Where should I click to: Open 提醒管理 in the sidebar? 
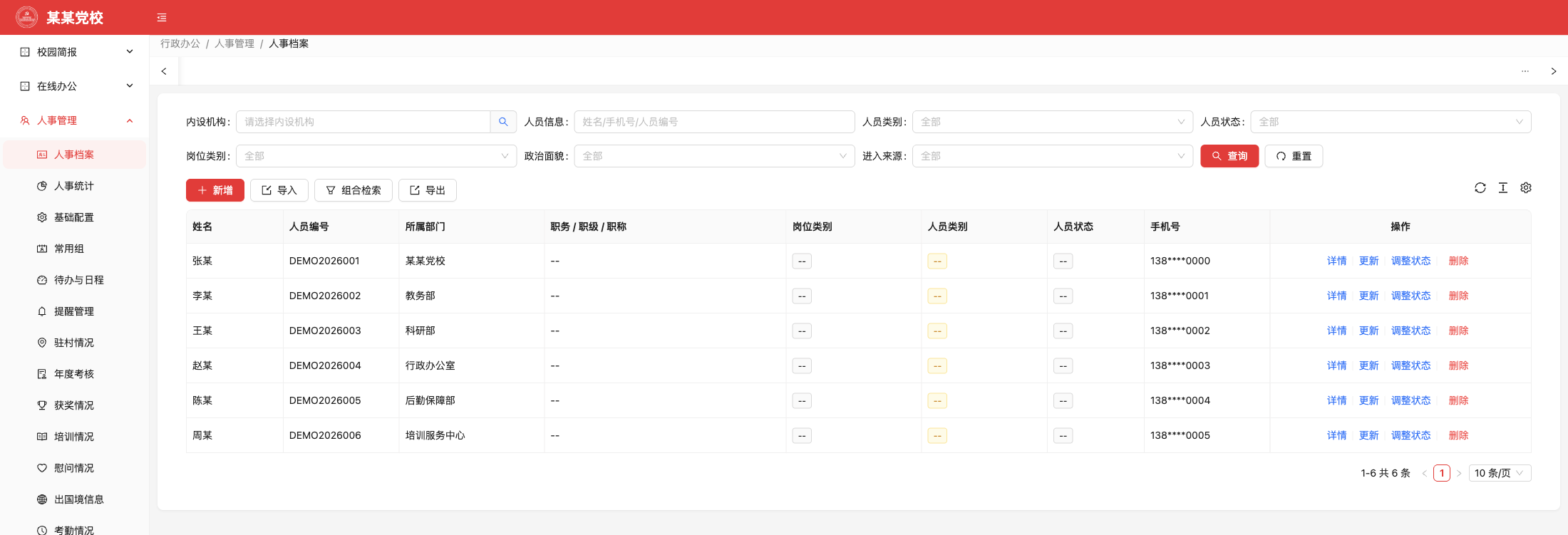(x=74, y=311)
